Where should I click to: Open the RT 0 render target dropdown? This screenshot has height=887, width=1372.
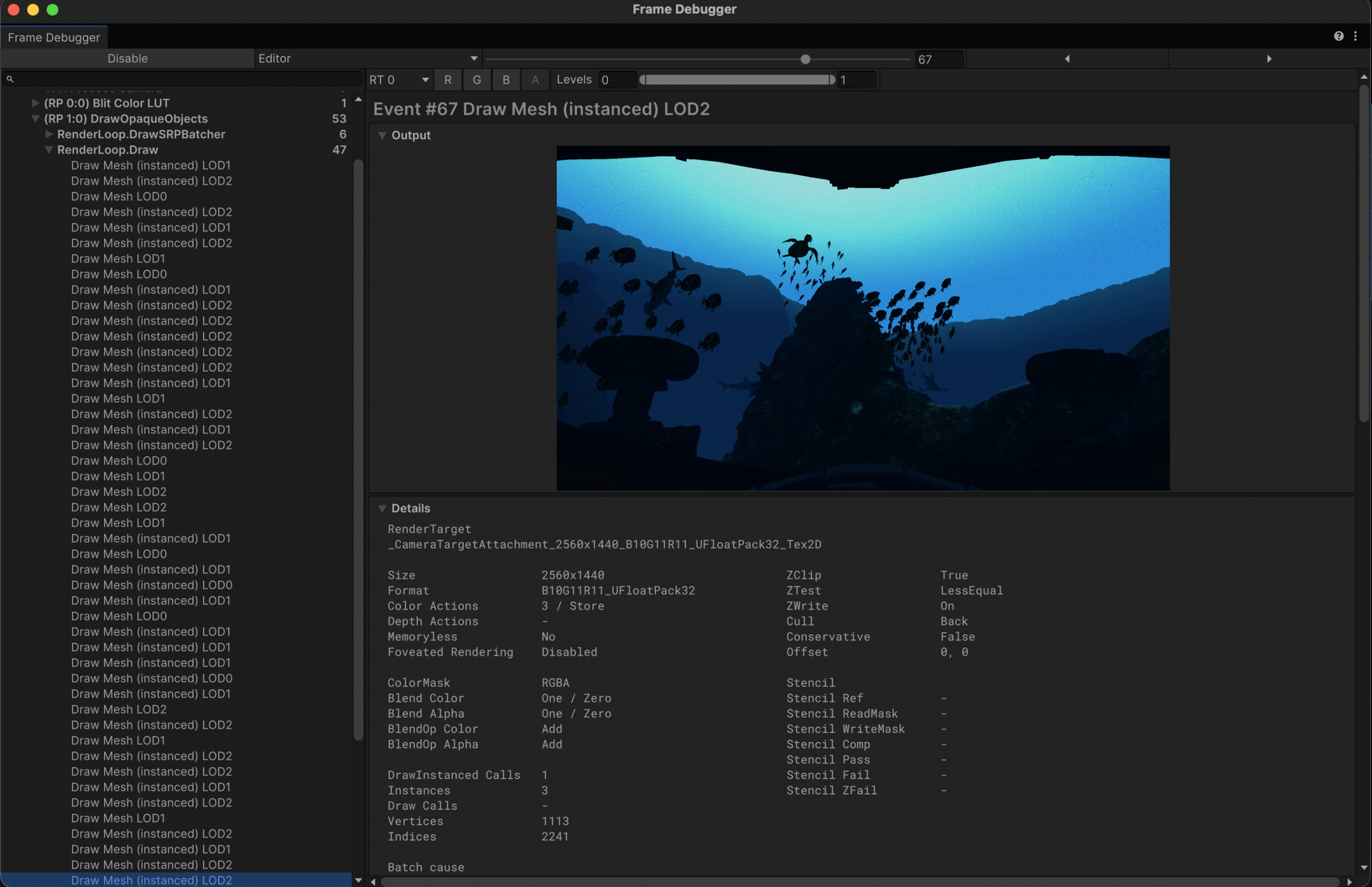(399, 80)
